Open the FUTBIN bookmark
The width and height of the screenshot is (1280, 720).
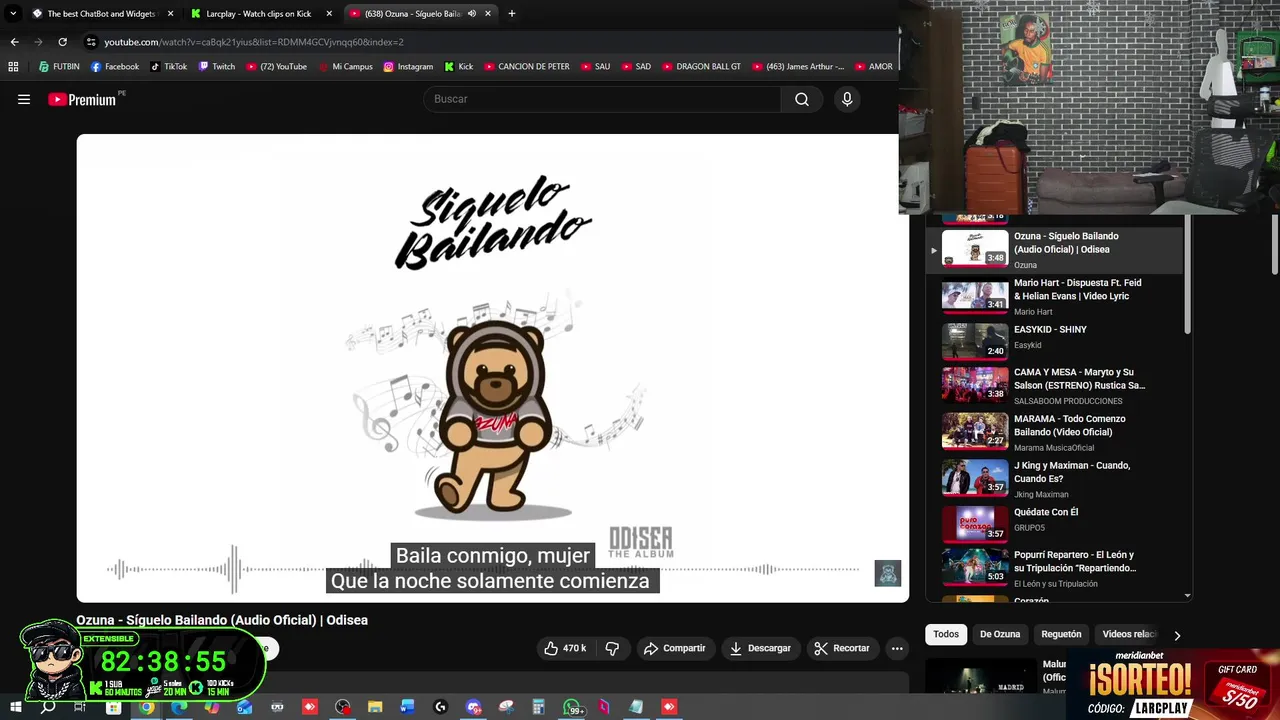59,67
